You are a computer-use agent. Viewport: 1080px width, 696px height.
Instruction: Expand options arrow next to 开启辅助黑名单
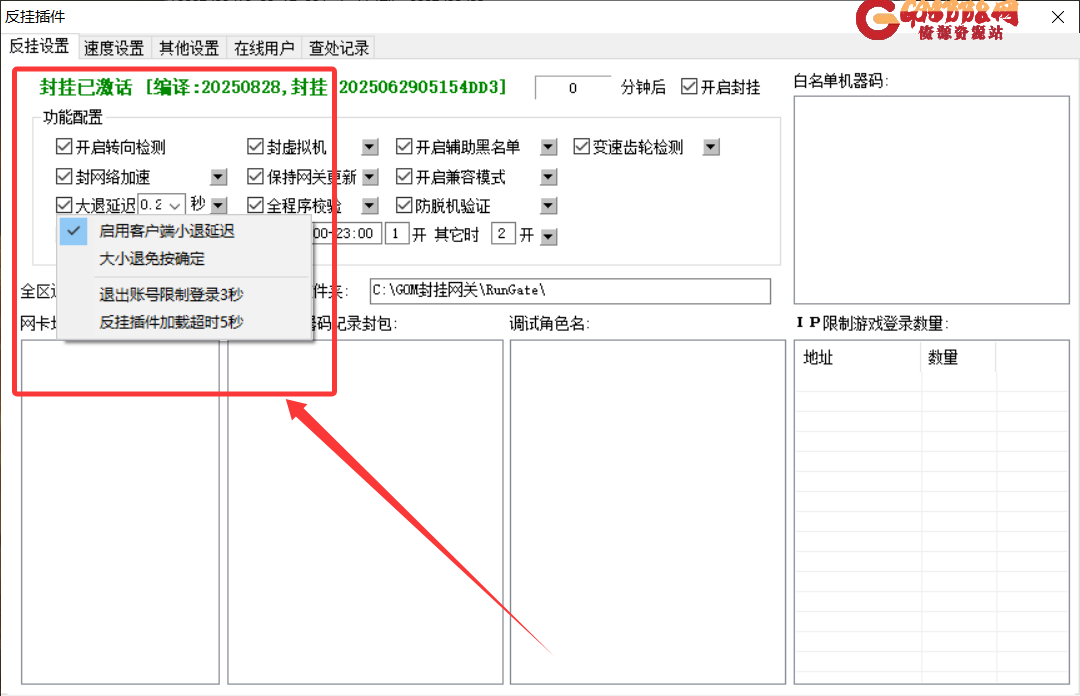click(548, 148)
